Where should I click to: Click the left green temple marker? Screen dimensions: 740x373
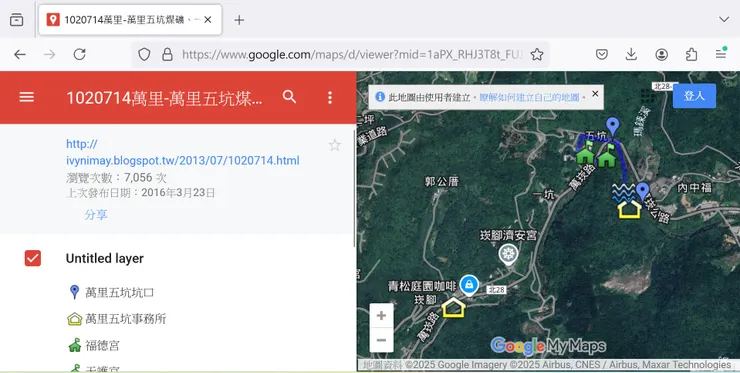pyautogui.click(x=585, y=154)
